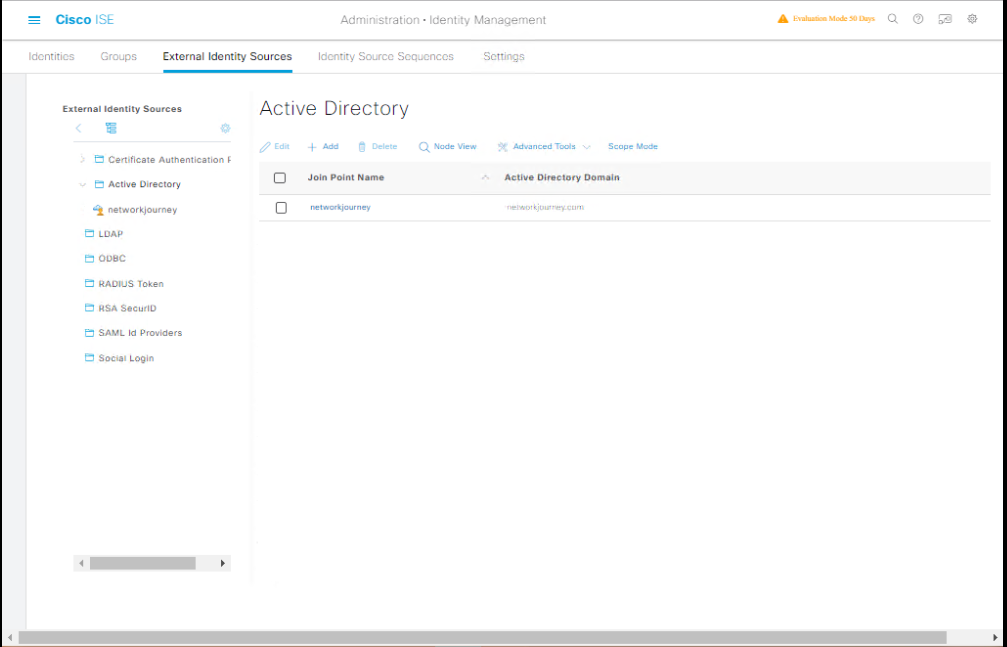Open the help question mark icon

[x=918, y=19]
